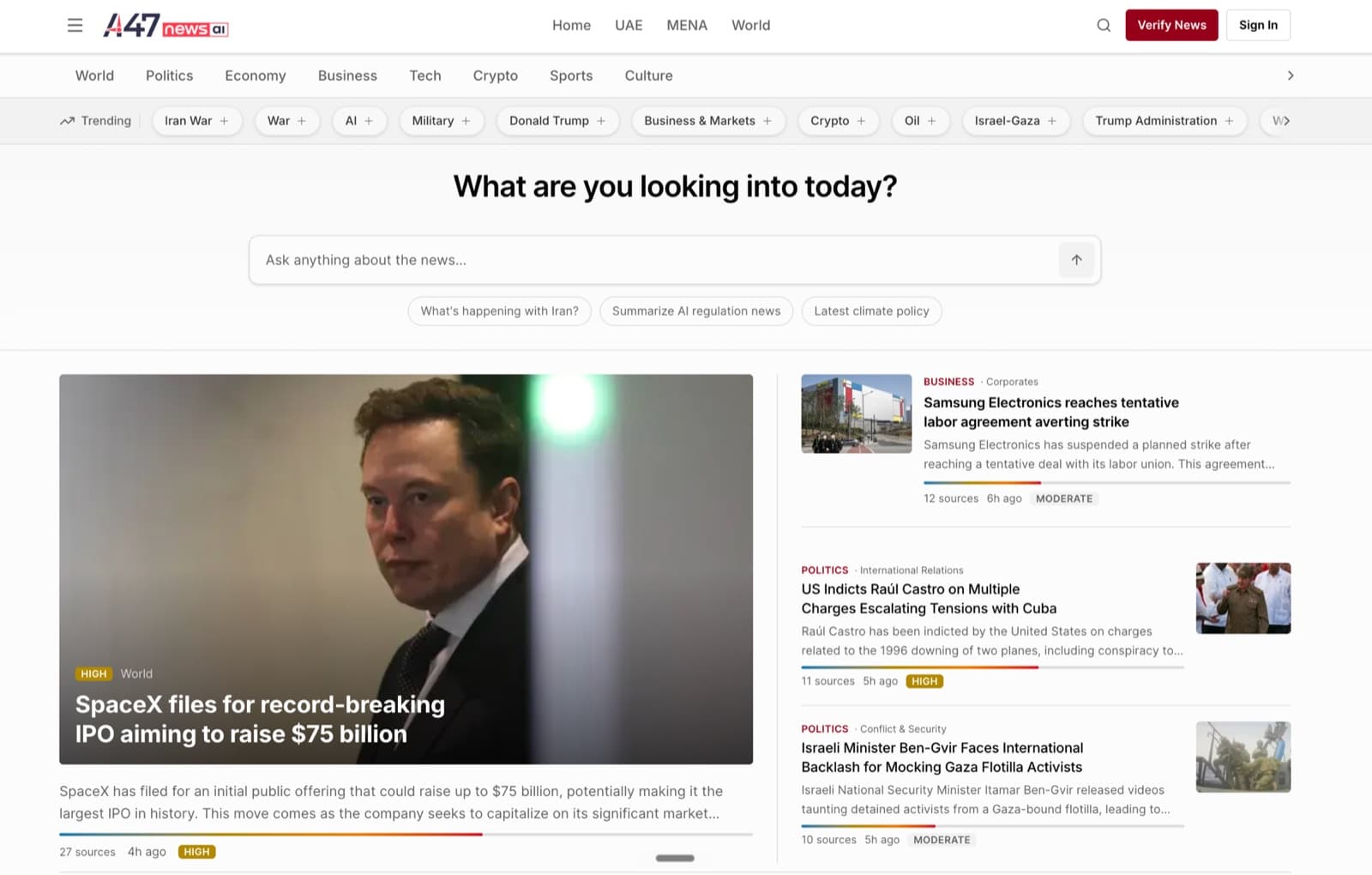Click the Trending arrow icon
Screen dimensions: 1372x875
click(67, 121)
